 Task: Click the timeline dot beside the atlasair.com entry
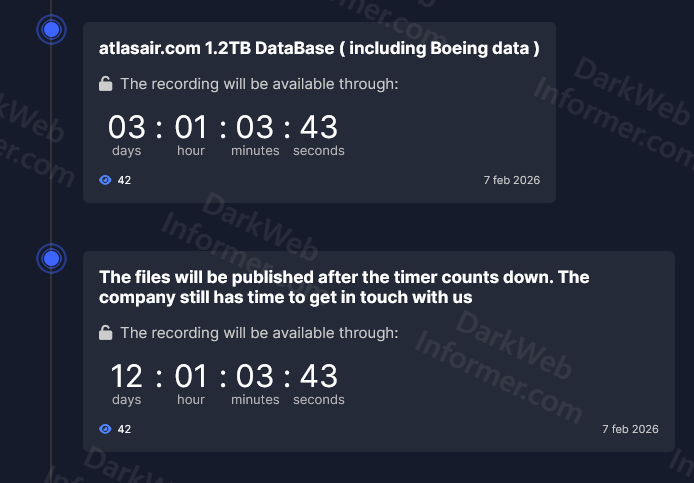tap(51, 30)
